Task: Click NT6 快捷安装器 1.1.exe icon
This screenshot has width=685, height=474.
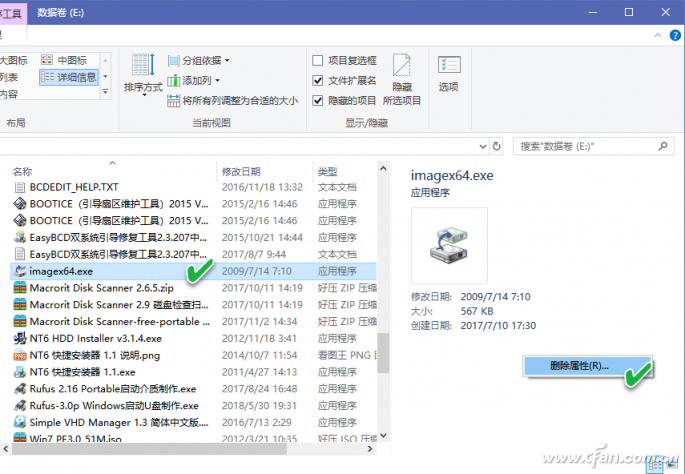Action: (20, 372)
